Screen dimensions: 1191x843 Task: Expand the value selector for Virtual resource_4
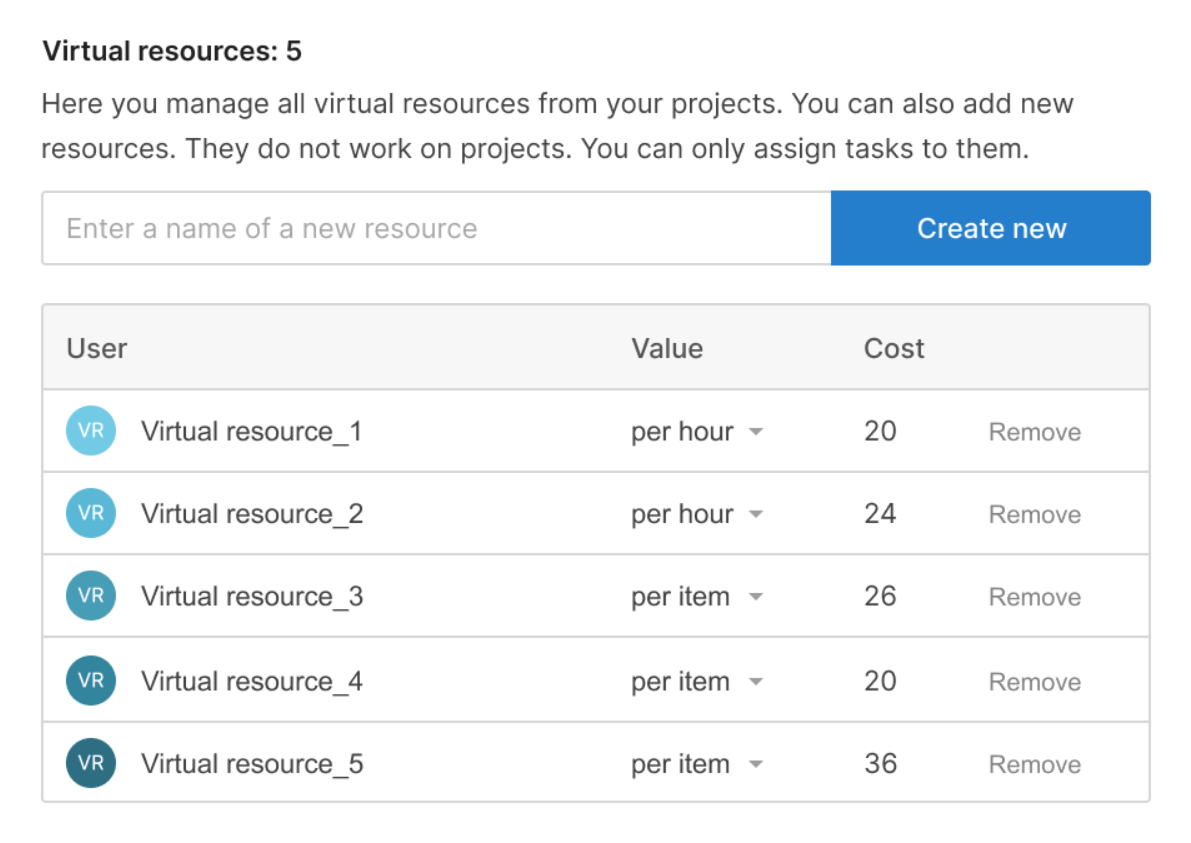tap(697, 680)
